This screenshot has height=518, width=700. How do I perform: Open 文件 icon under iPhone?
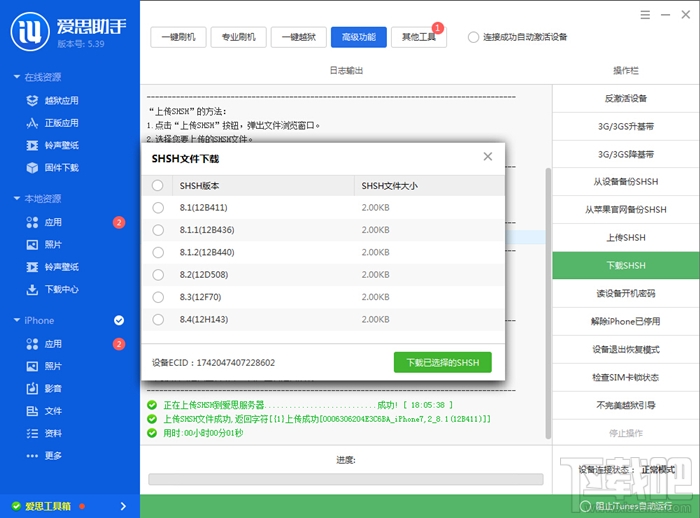32,411
